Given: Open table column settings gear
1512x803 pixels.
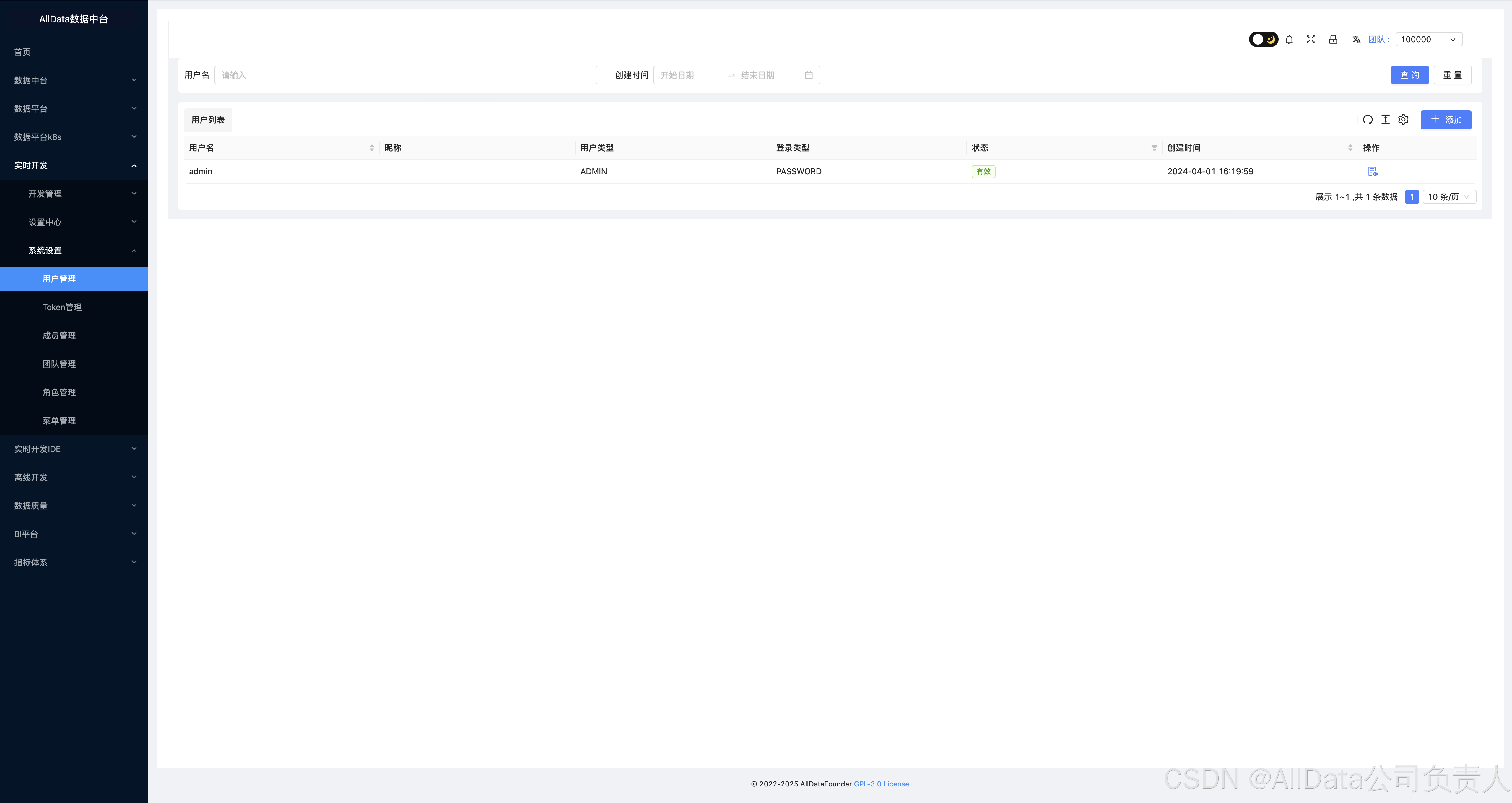Looking at the screenshot, I should (1403, 120).
